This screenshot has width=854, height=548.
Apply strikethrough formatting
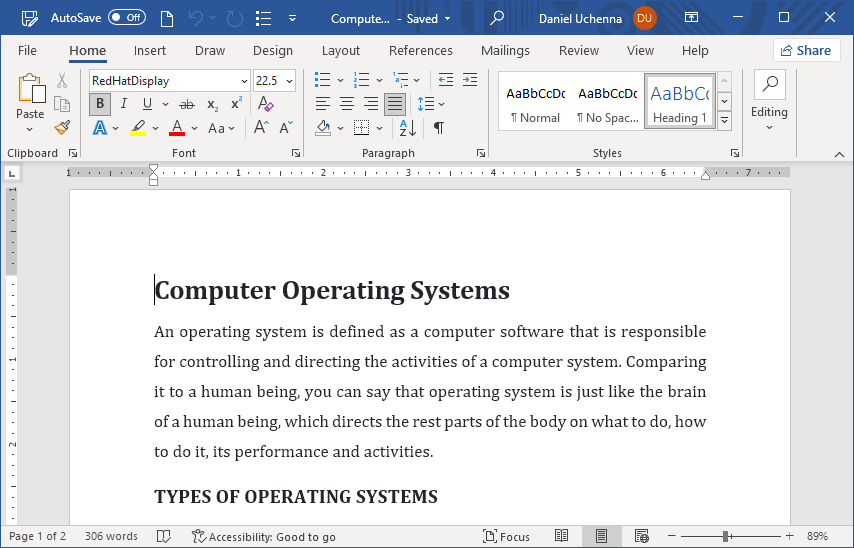186,104
